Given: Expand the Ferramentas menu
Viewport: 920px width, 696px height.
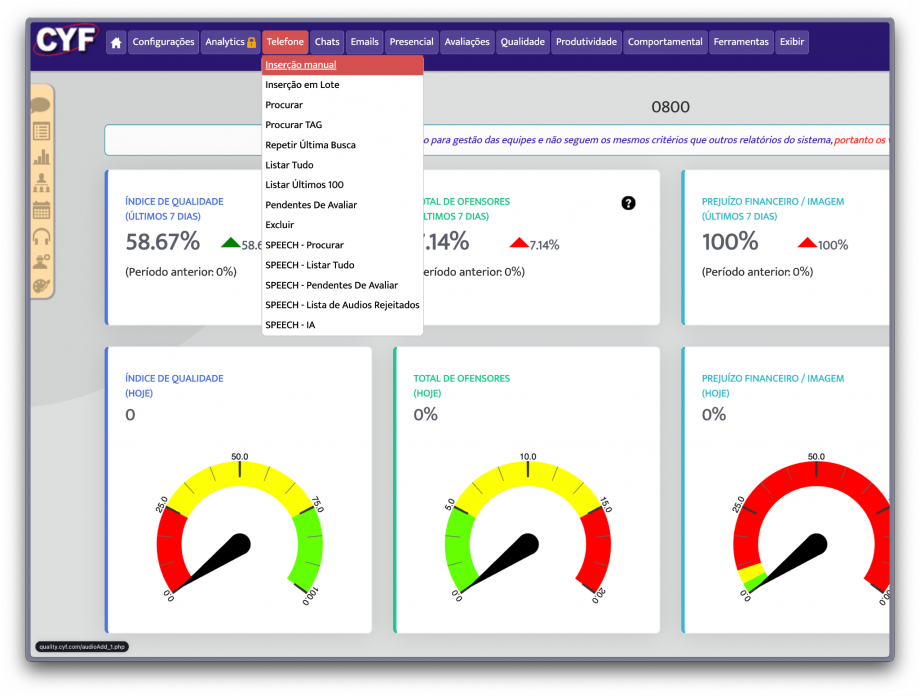Looking at the screenshot, I should point(741,42).
